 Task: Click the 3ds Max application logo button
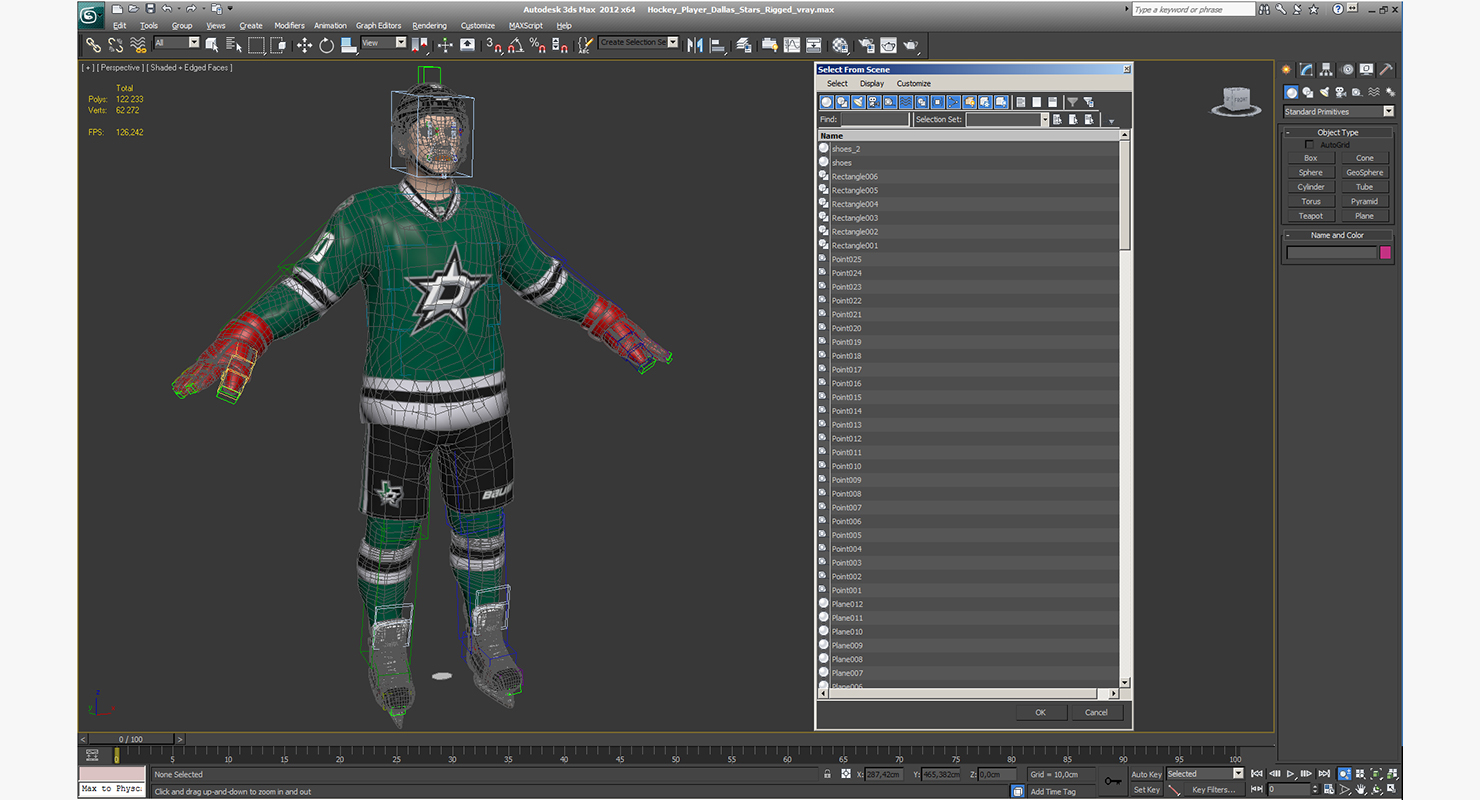pos(90,15)
